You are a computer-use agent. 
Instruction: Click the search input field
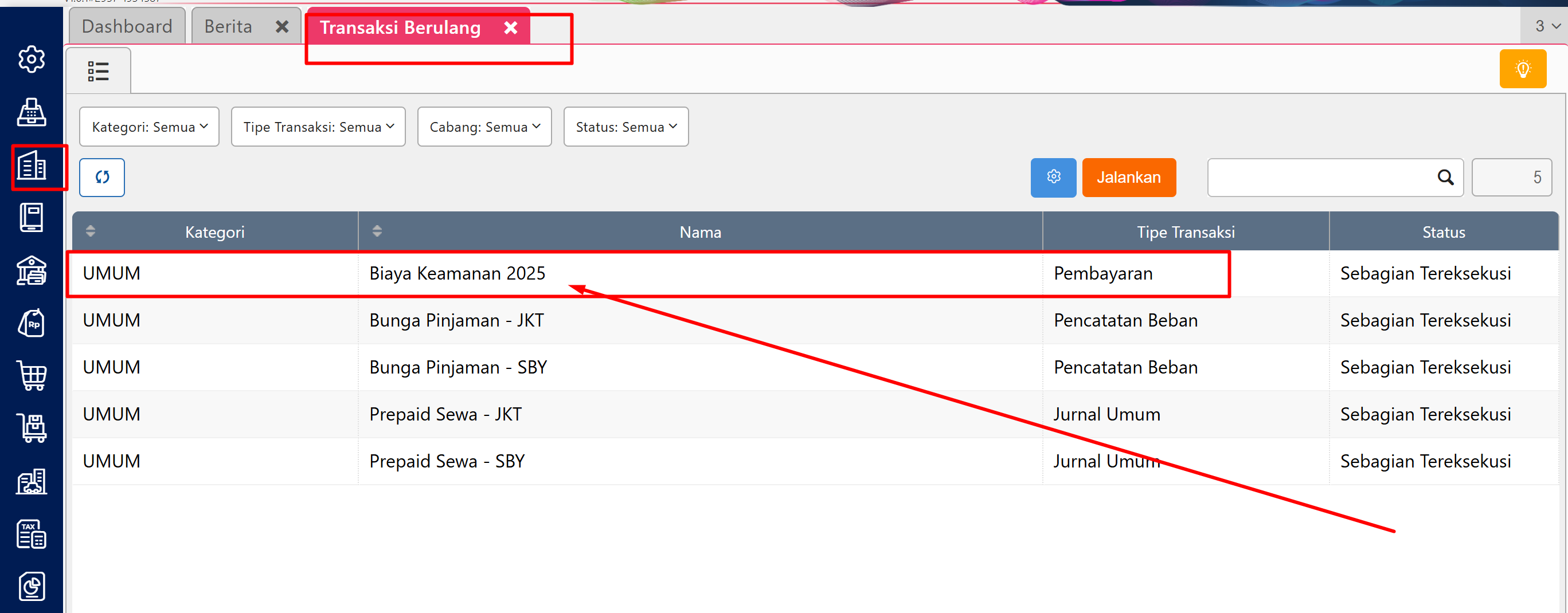point(1321,178)
